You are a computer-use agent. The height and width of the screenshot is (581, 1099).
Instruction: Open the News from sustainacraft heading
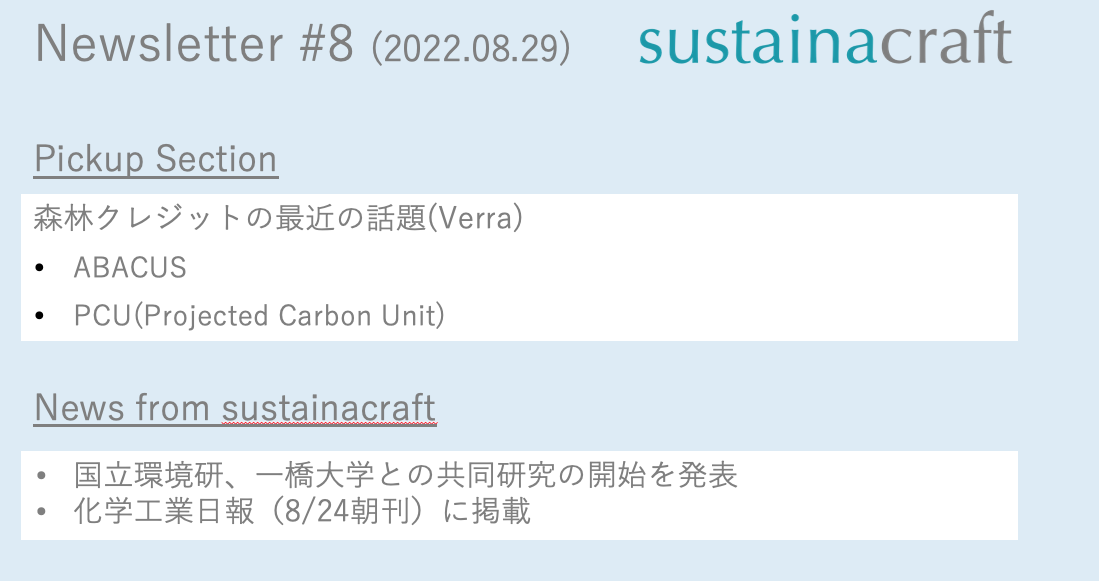pos(235,407)
